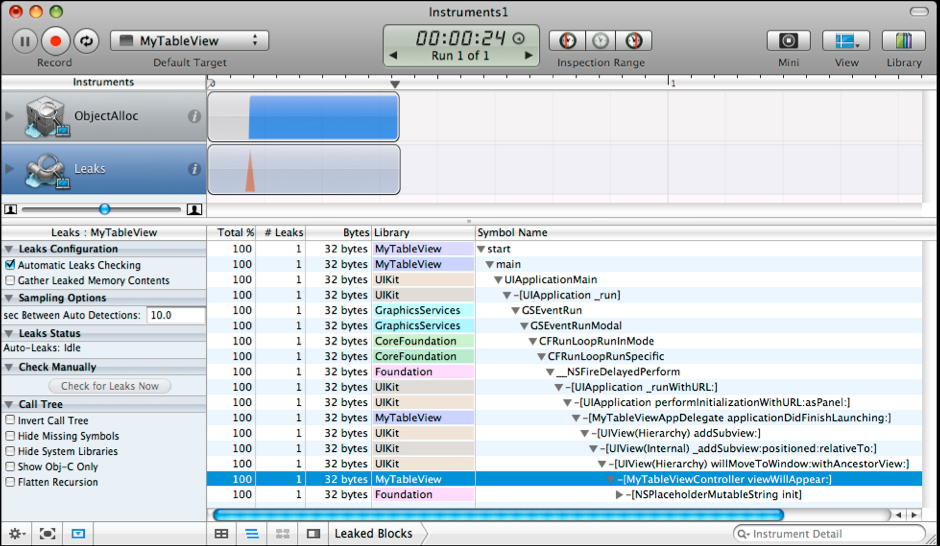Enable Hide System Libraries checkbox
Viewport: 940px width, 546px height.
pyautogui.click(x=10, y=451)
